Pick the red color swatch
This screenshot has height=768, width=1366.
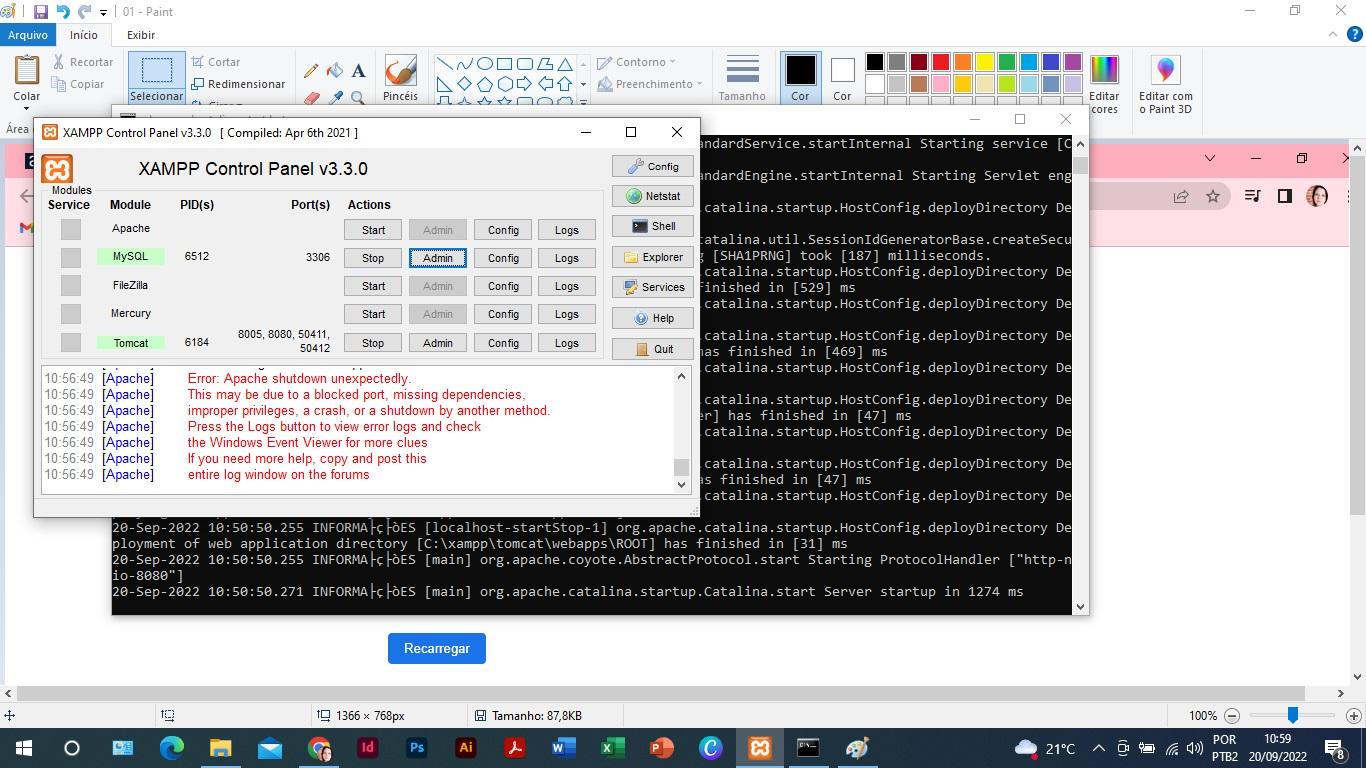click(941, 62)
